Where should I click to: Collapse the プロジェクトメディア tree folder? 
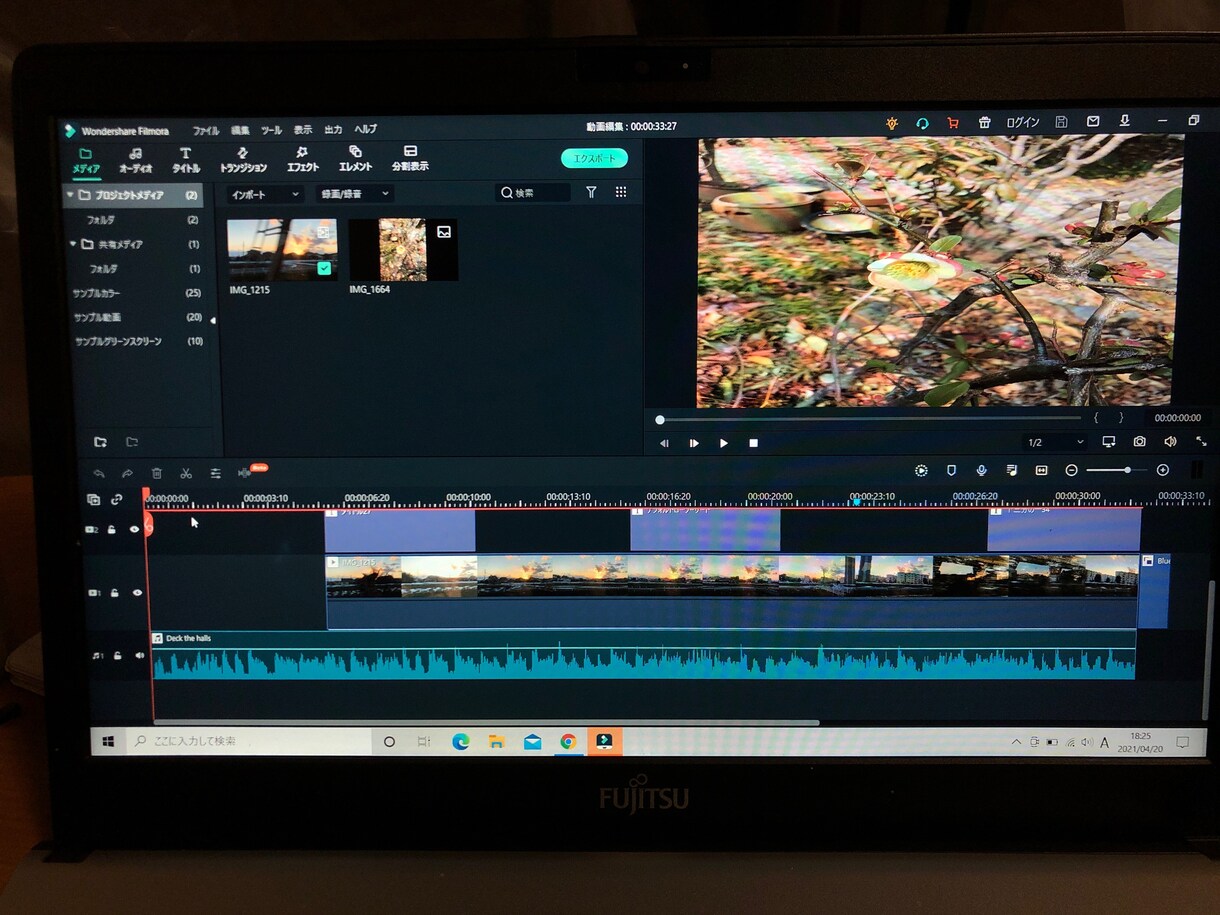pyautogui.click(x=70, y=195)
